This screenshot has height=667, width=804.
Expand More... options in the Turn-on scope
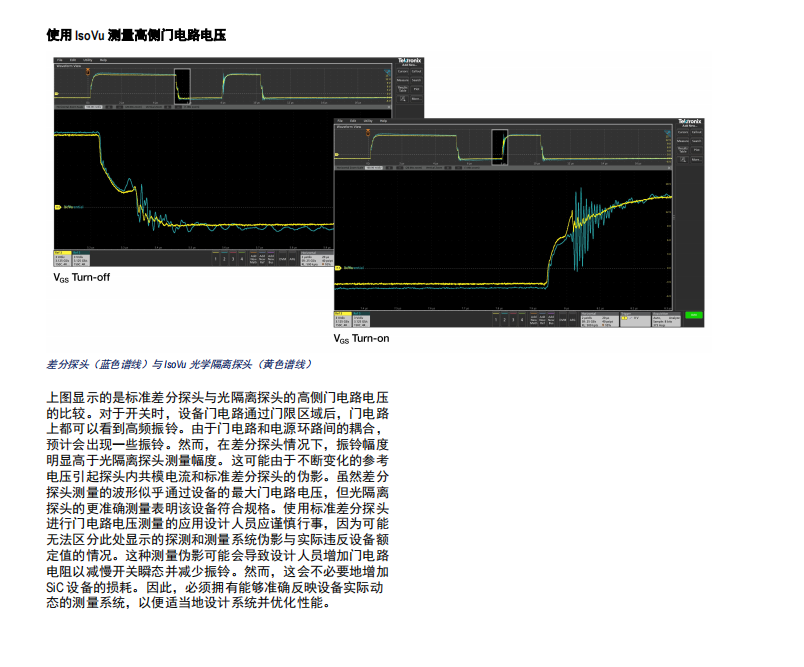coord(696,159)
